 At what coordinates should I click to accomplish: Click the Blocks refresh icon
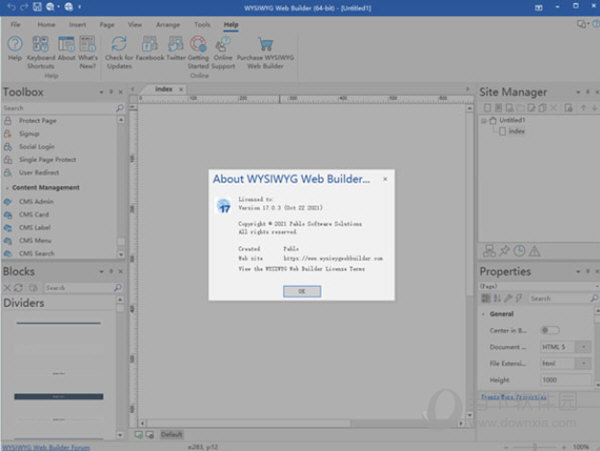(x=18, y=288)
